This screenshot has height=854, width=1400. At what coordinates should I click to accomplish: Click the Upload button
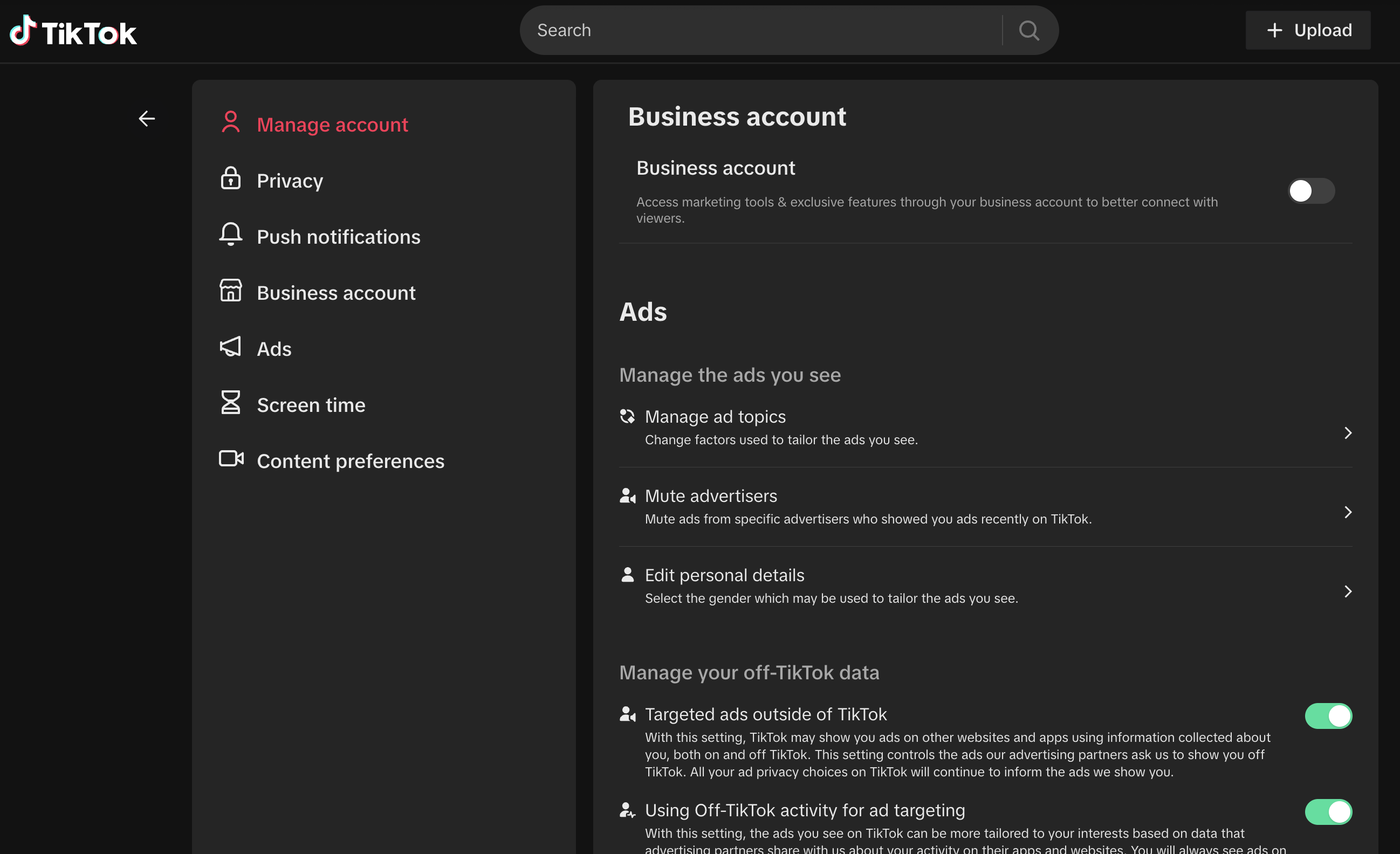[1307, 30]
